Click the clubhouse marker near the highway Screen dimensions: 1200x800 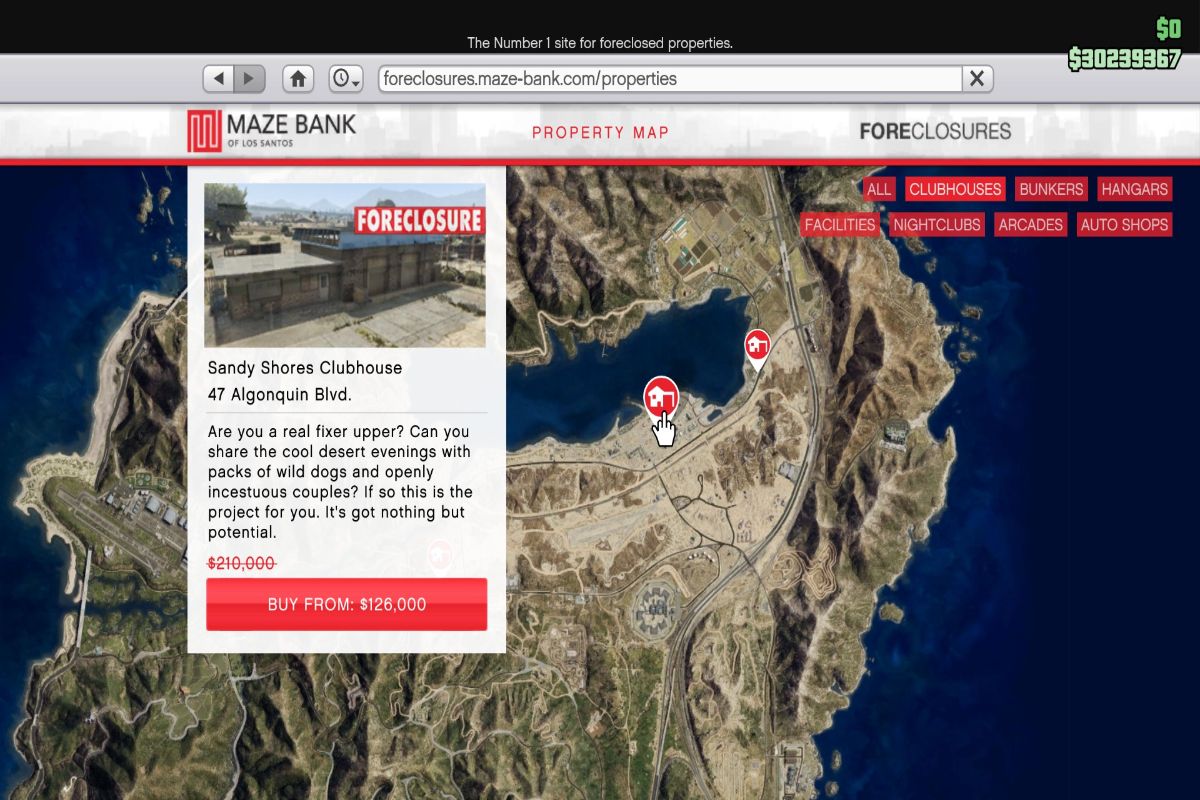point(758,348)
